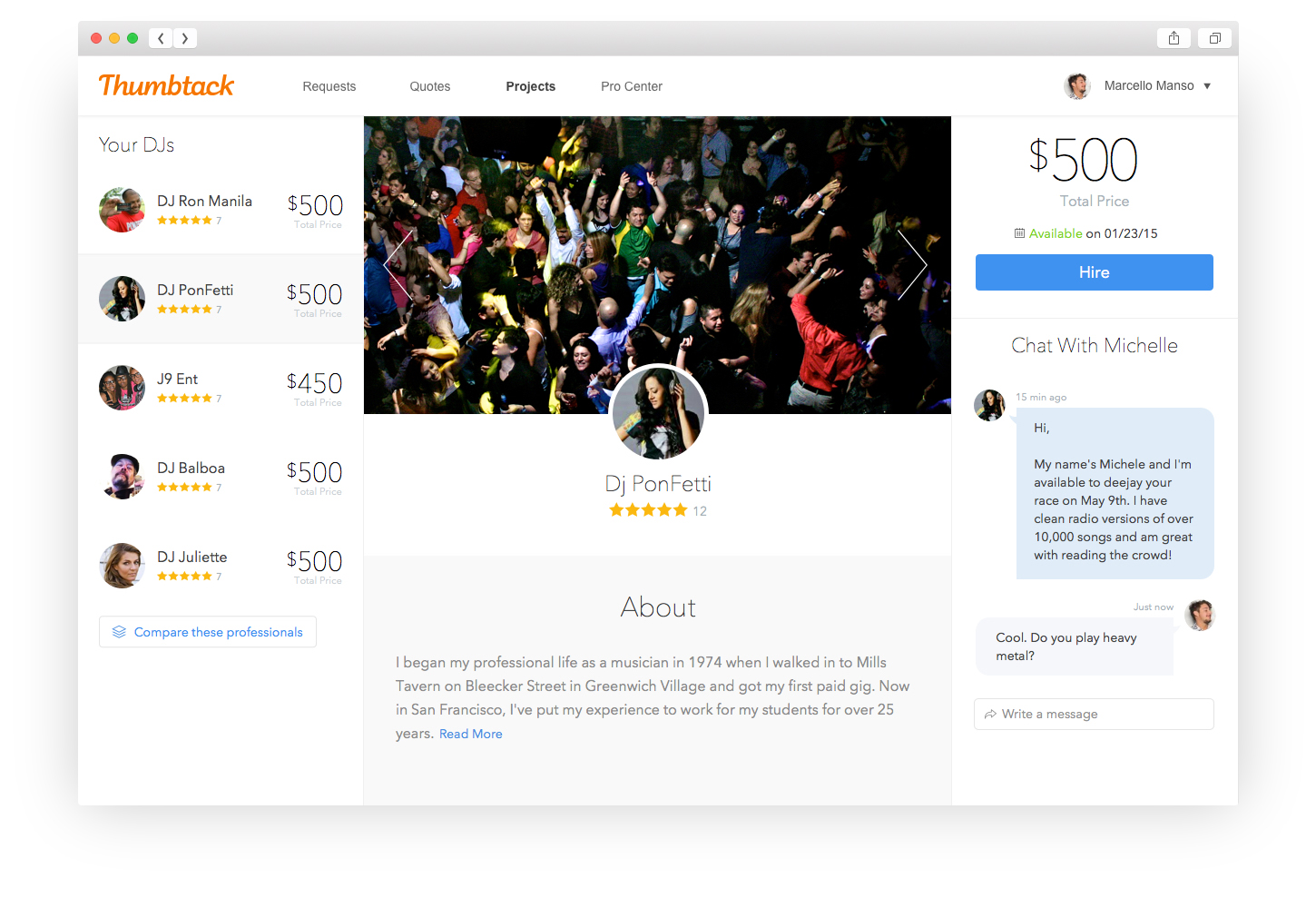Select DJ Ron Manila from list
The image size is (1316, 898).
click(x=221, y=210)
